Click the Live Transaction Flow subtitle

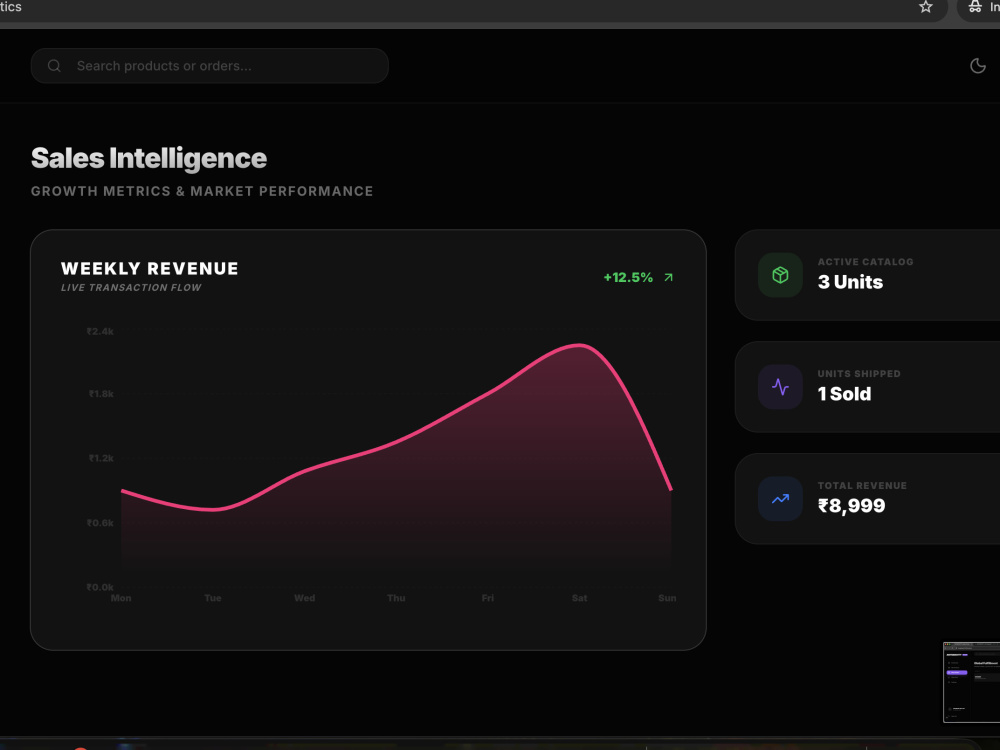pos(131,288)
